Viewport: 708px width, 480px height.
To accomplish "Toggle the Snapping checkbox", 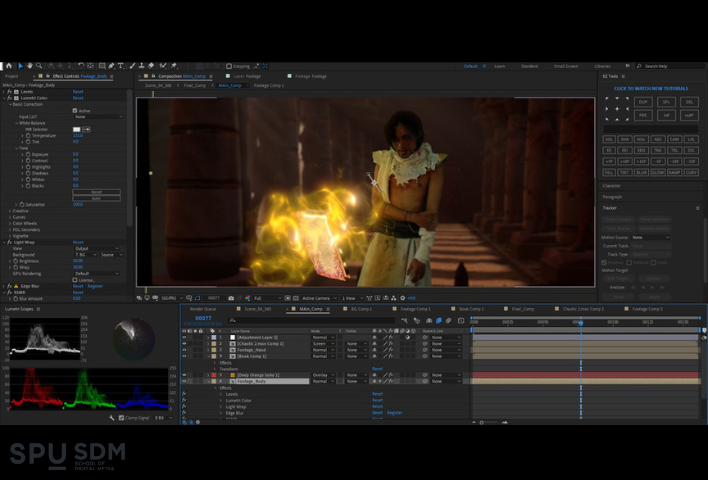I will [229, 66].
